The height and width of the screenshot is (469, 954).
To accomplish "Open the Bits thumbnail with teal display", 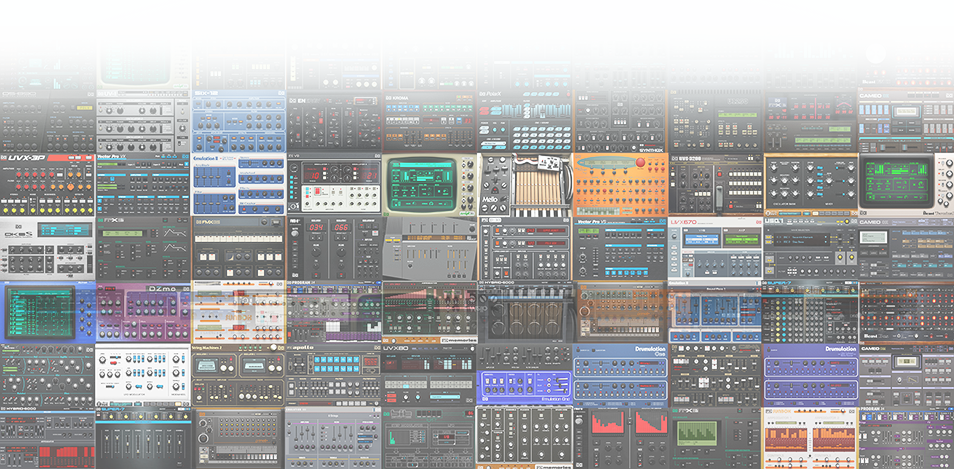I will 429,438.
